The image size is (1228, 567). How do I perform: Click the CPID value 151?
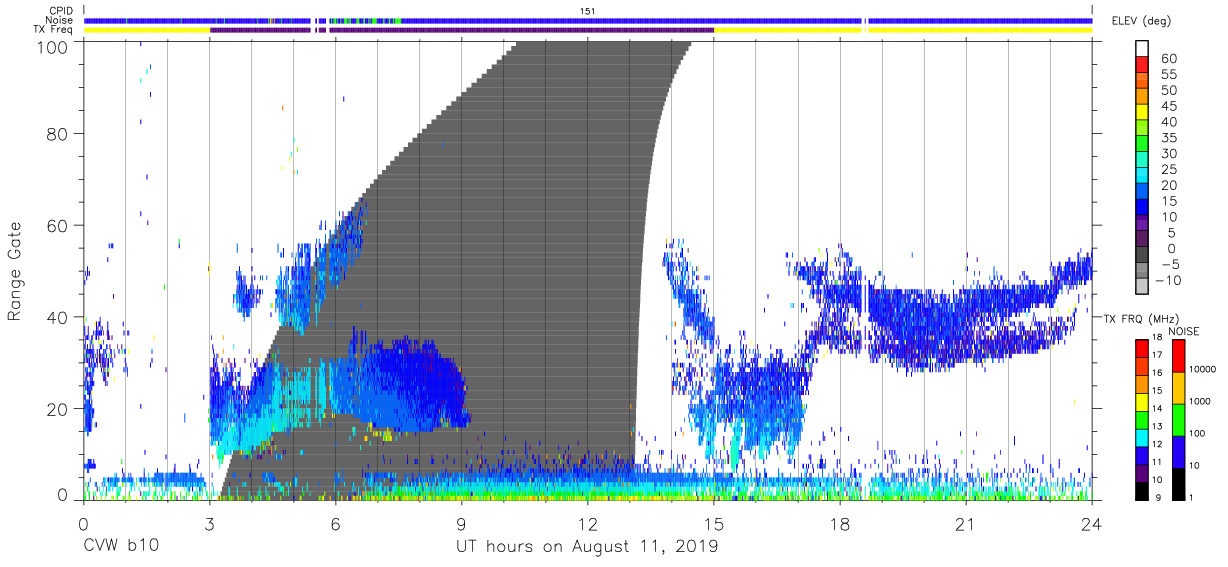click(588, 10)
